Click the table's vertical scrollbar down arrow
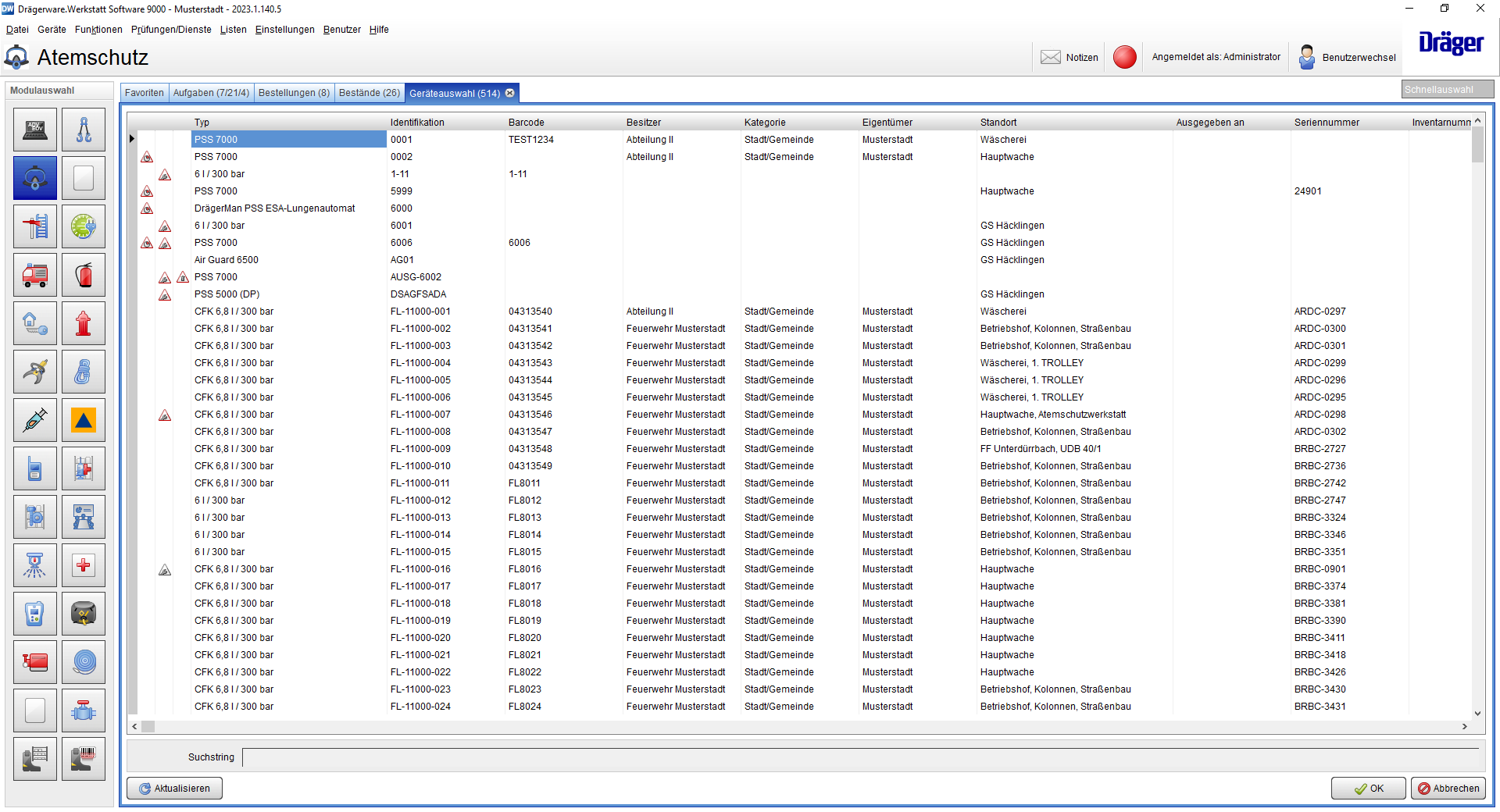1500x812 pixels. coord(1477,713)
